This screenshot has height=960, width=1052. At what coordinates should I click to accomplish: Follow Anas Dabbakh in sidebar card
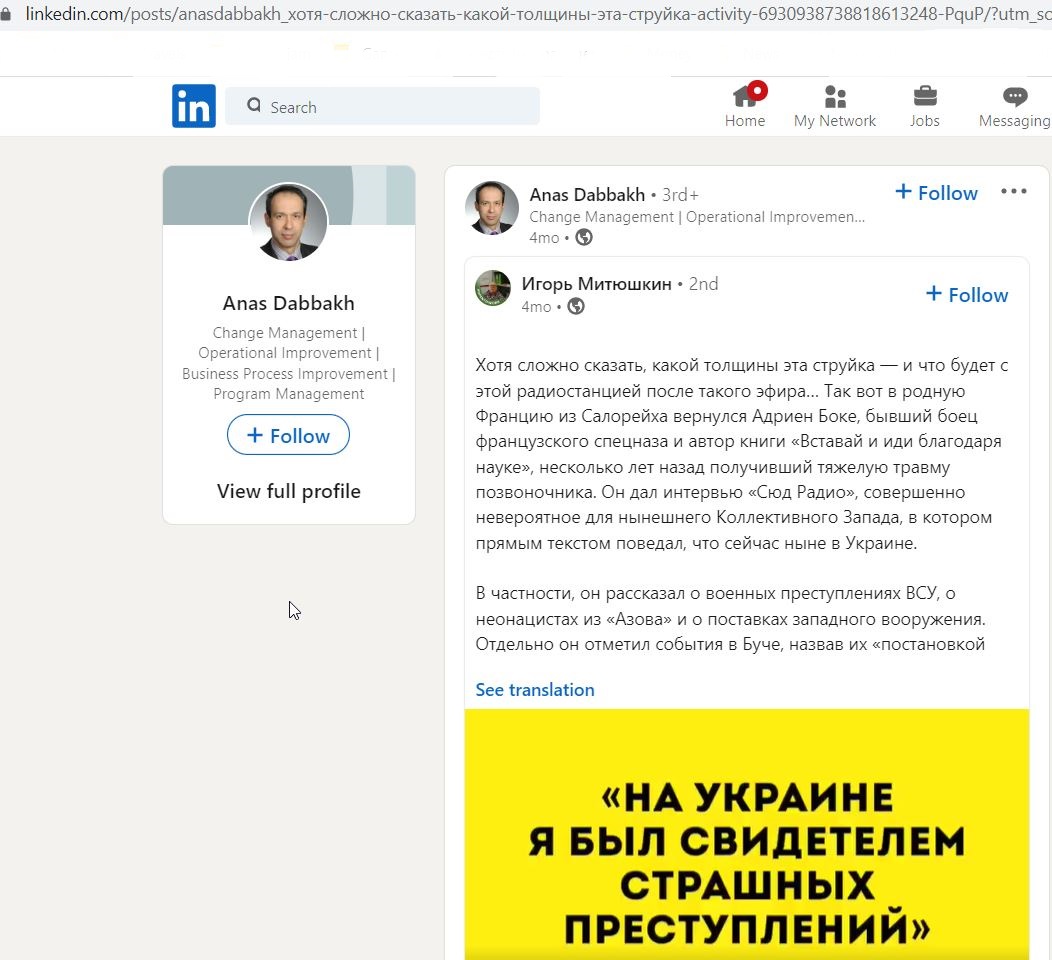(x=288, y=435)
